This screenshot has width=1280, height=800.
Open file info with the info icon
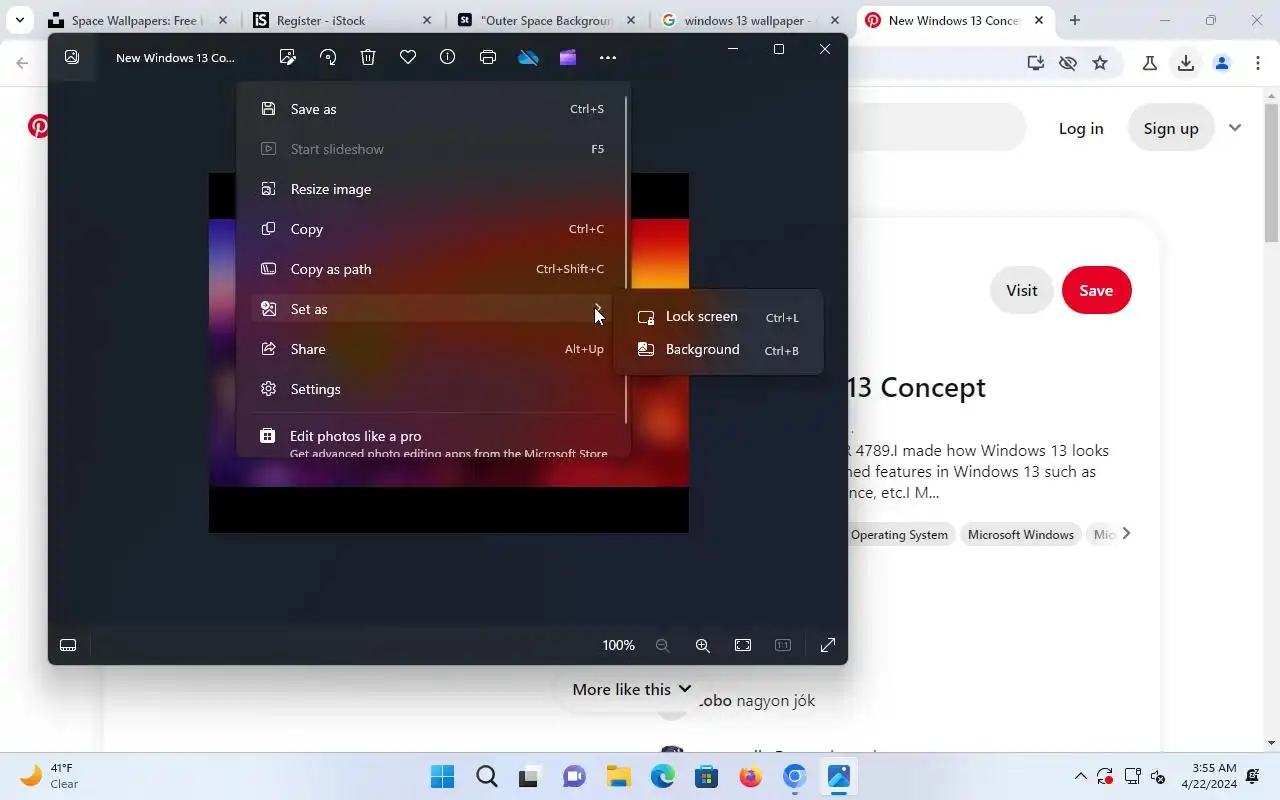coord(448,58)
